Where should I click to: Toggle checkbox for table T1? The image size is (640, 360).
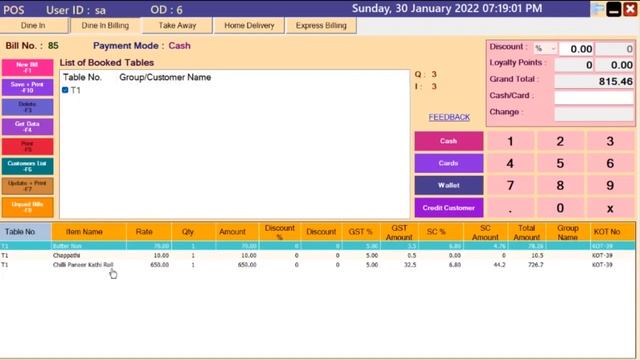pyautogui.click(x=65, y=90)
